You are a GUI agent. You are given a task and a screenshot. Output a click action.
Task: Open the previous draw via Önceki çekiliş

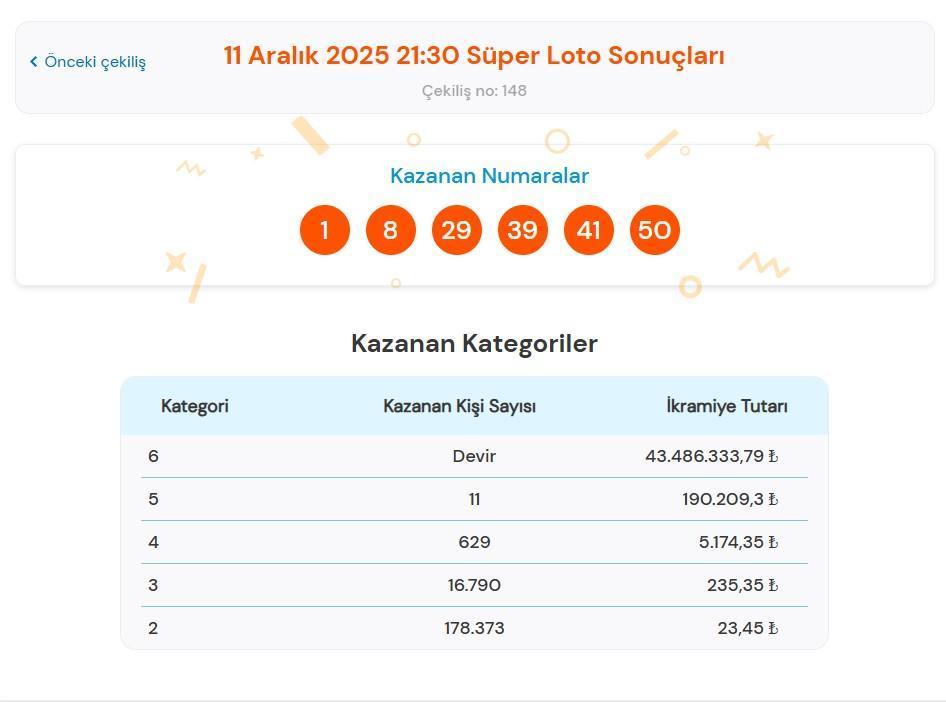pyautogui.click(x=96, y=61)
